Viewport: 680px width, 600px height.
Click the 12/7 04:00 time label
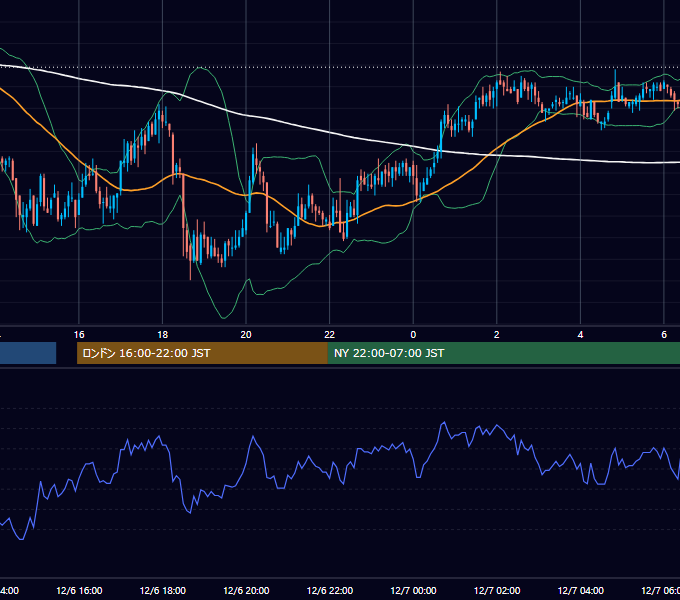tap(581, 590)
